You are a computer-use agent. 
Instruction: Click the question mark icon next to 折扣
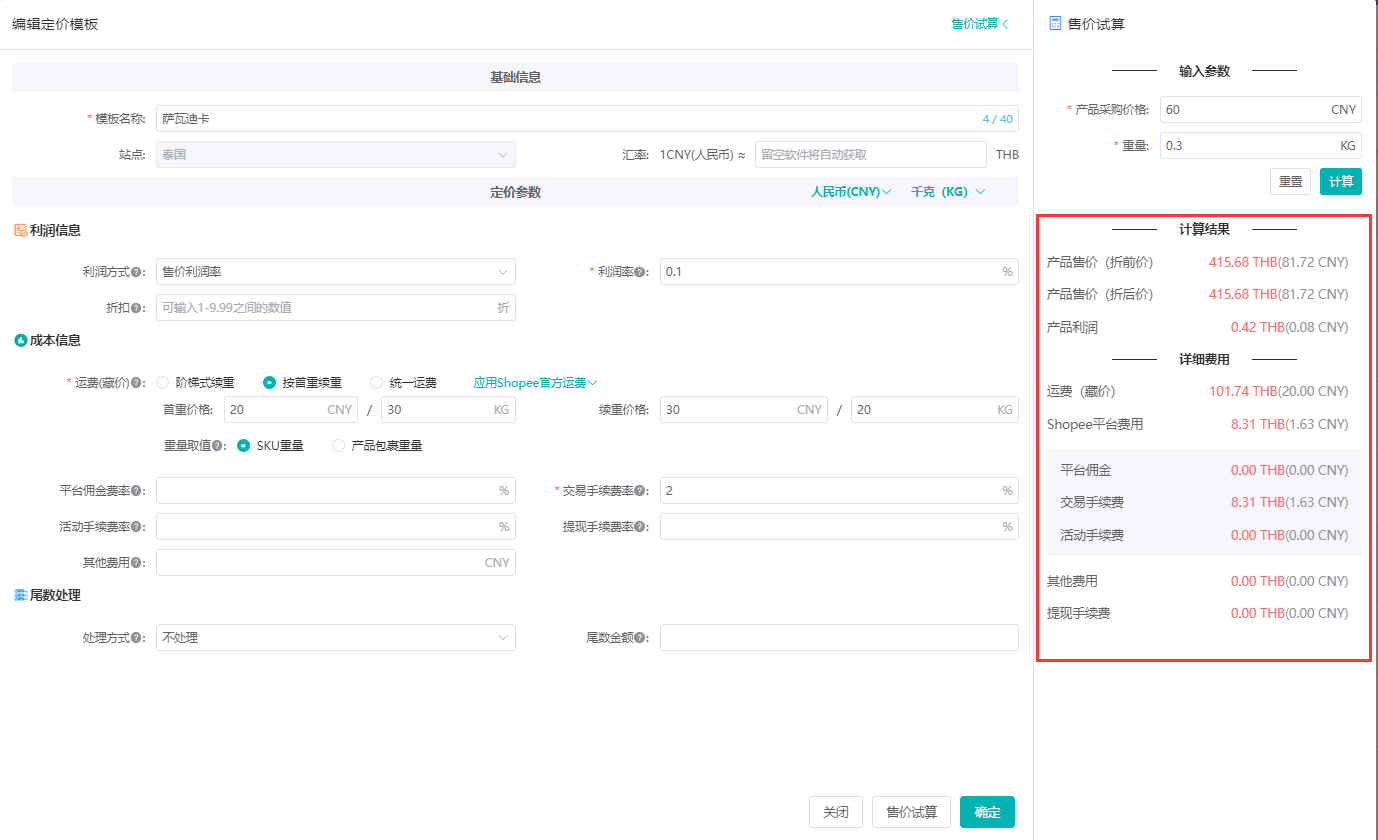point(136,308)
